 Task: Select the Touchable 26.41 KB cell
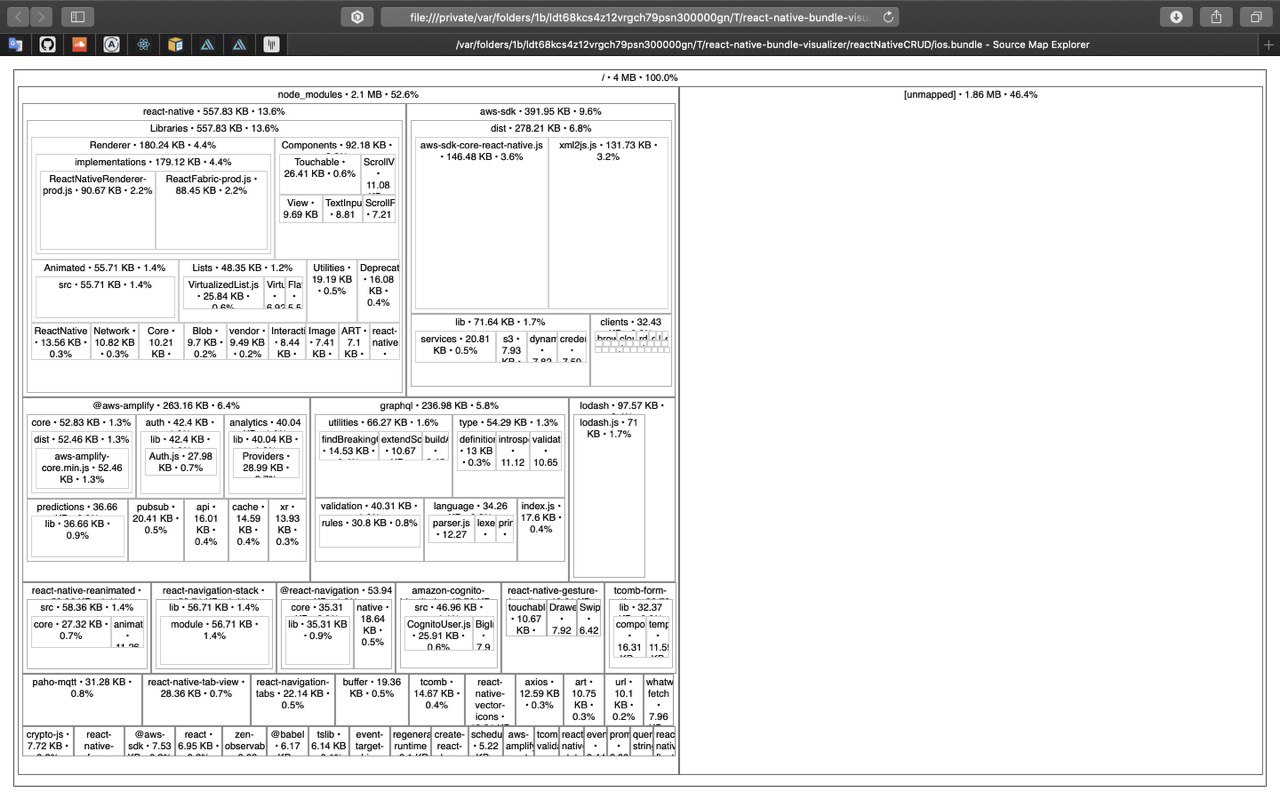pos(319,174)
